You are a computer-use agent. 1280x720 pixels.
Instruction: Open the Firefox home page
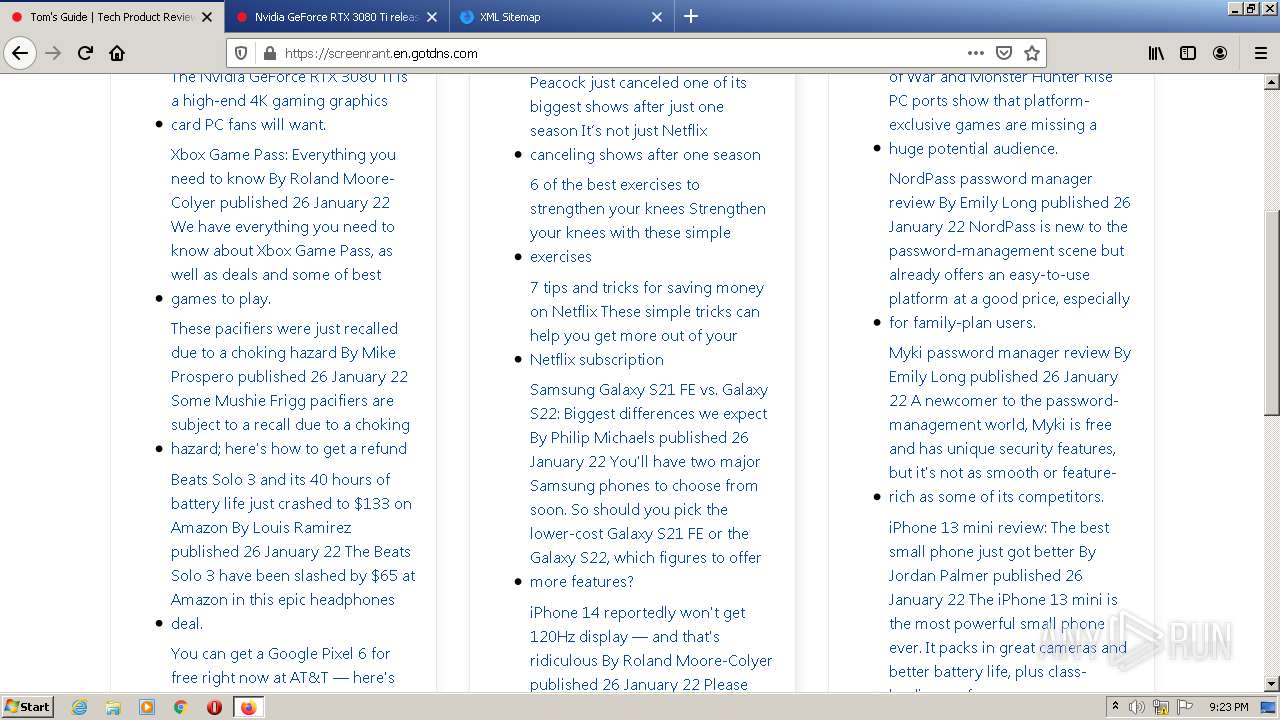117,53
